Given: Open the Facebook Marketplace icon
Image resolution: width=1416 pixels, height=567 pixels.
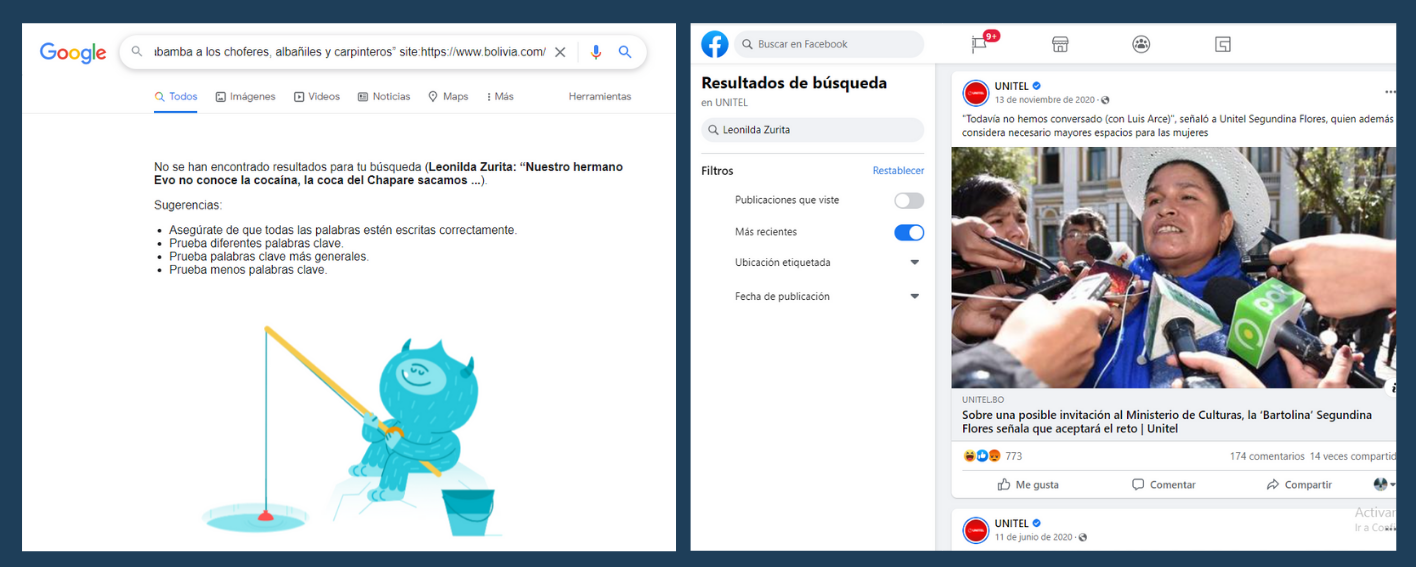Looking at the screenshot, I should point(1060,44).
